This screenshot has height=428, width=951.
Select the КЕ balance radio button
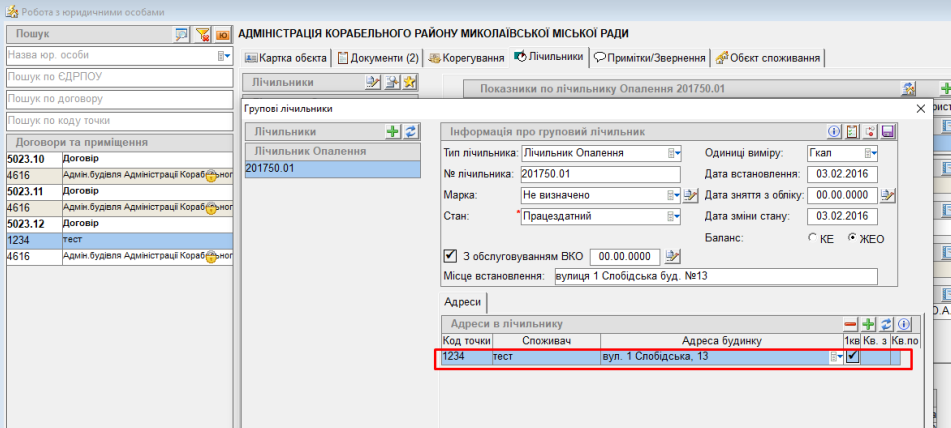(x=812, y=239)
